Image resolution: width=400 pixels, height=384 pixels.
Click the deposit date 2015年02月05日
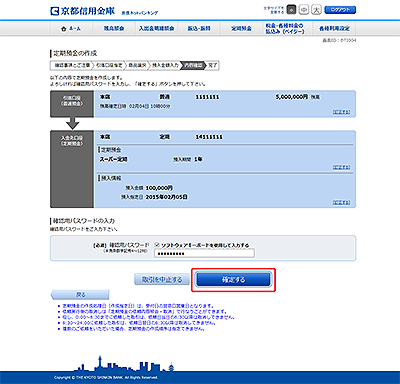pyautogui.click(x=166, y=197)
